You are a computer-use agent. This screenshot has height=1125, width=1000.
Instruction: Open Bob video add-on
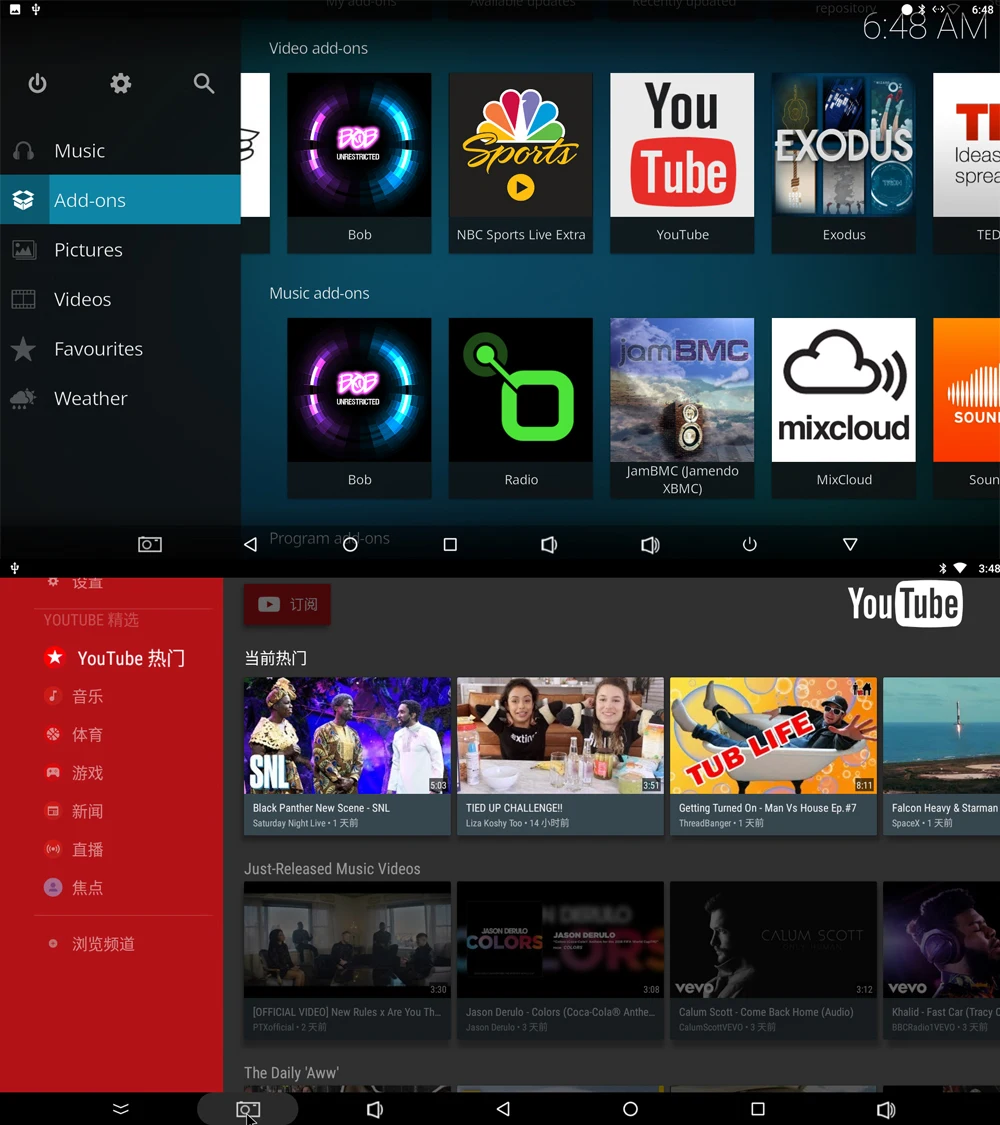coord(359,163)
